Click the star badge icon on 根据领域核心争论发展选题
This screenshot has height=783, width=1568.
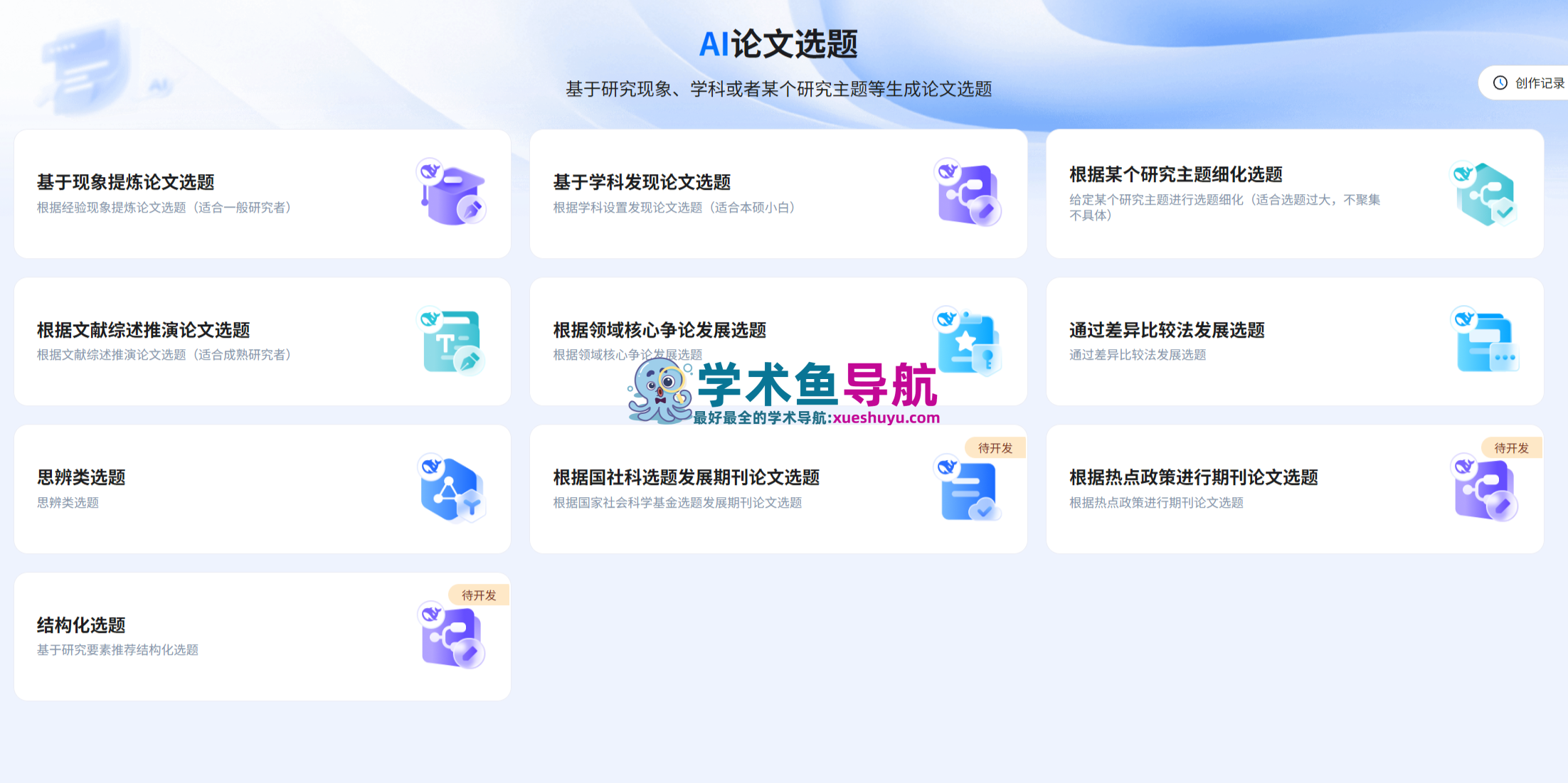(969, 341)
